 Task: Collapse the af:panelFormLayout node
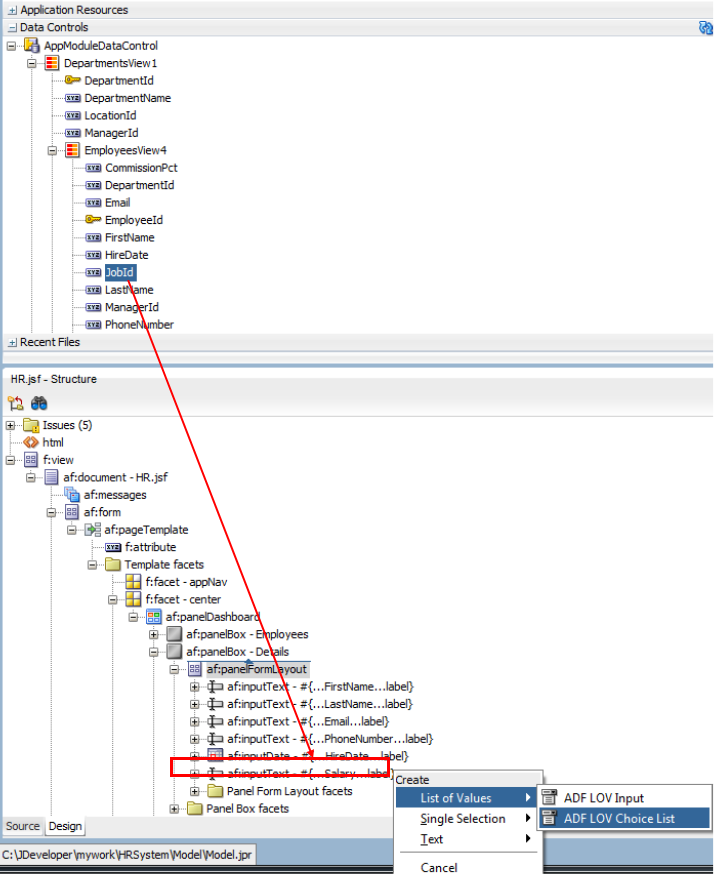coord(174,669)
